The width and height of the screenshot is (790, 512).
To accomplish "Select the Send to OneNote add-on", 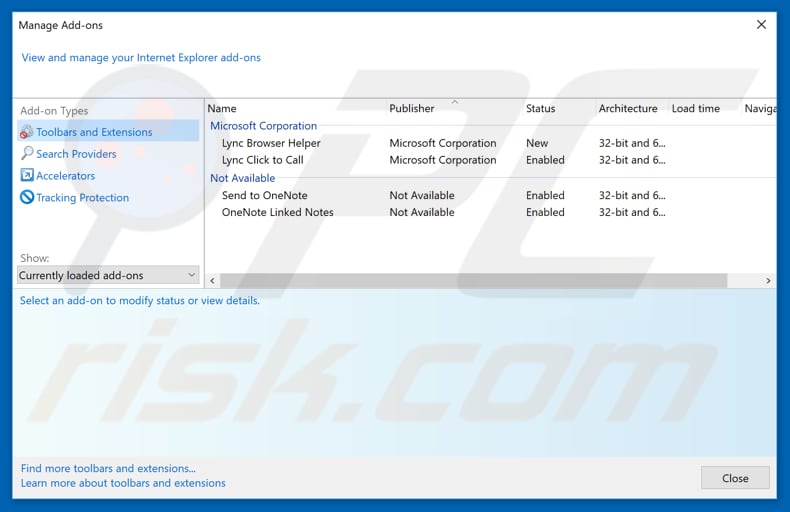I will click(265, 196).
